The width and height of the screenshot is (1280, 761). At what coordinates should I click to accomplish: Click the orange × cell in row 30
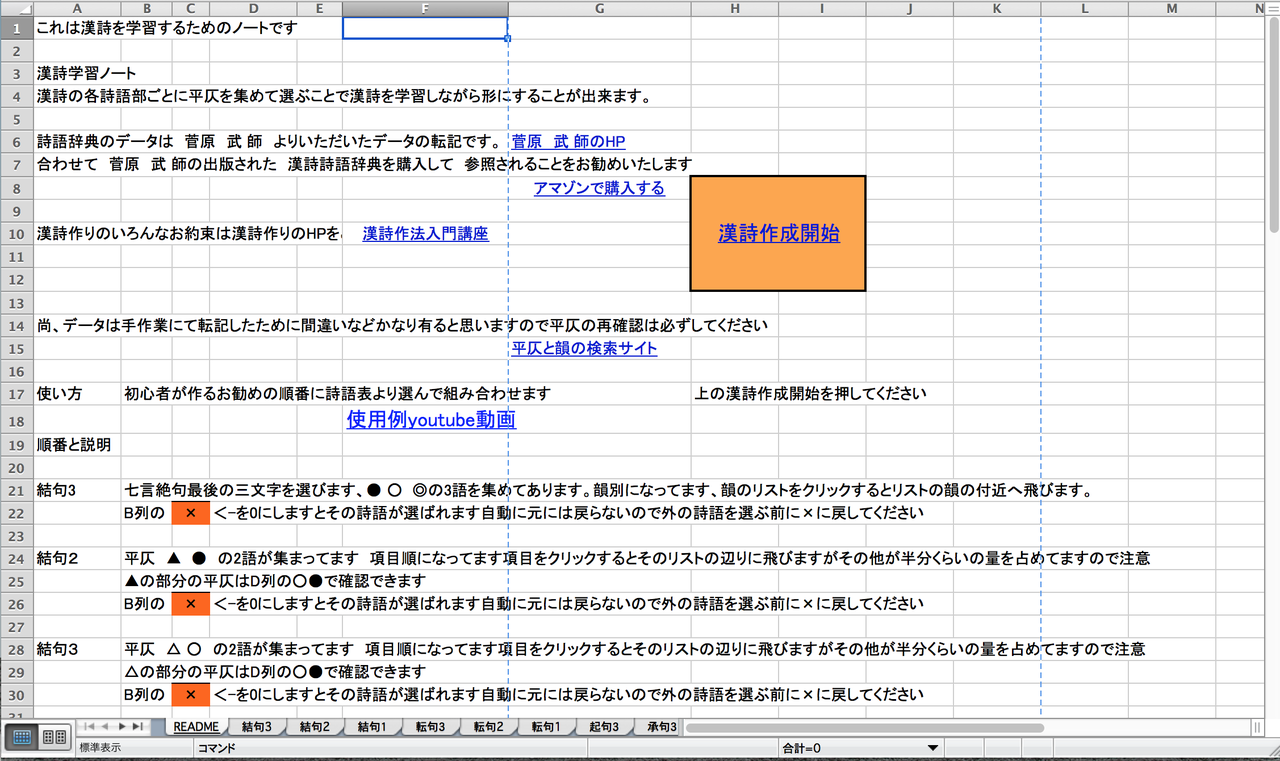pyautogui.click(x=190, y=693)
